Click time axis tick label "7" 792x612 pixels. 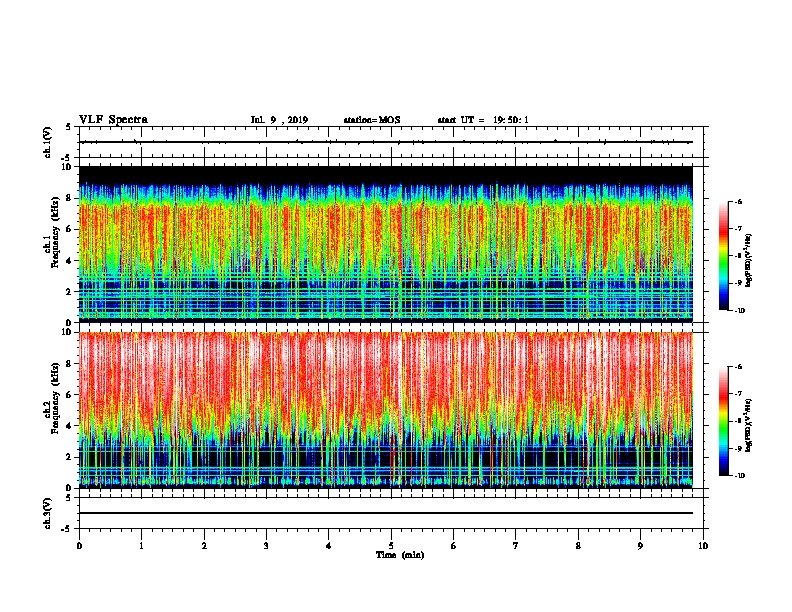click(x=516, y=546)
